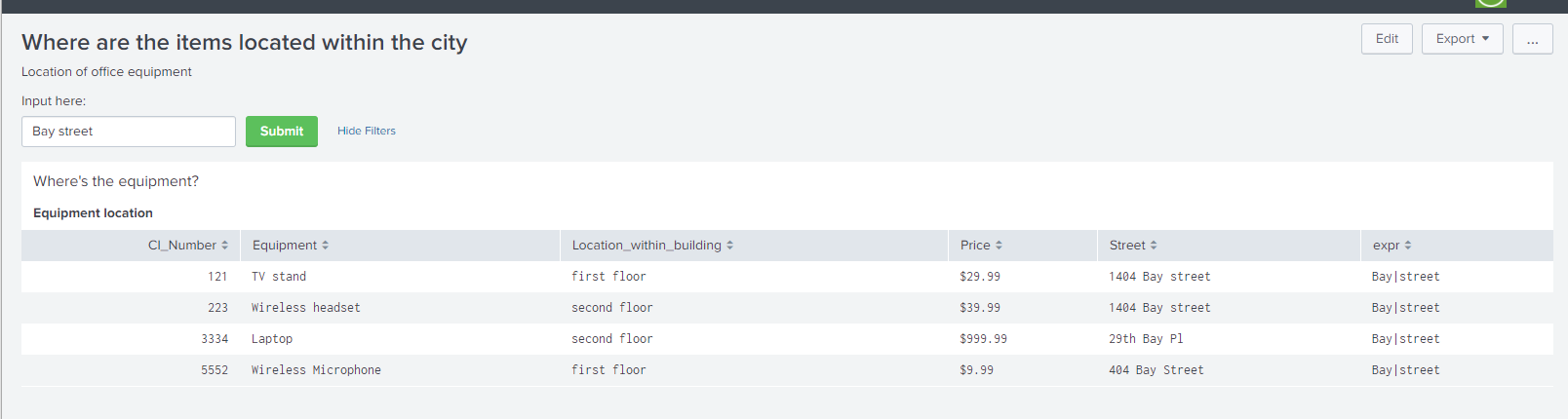Click the 29th Bay Pl street cell
The height and width of the screenshot is (419, 1568).
(1146, 339)
